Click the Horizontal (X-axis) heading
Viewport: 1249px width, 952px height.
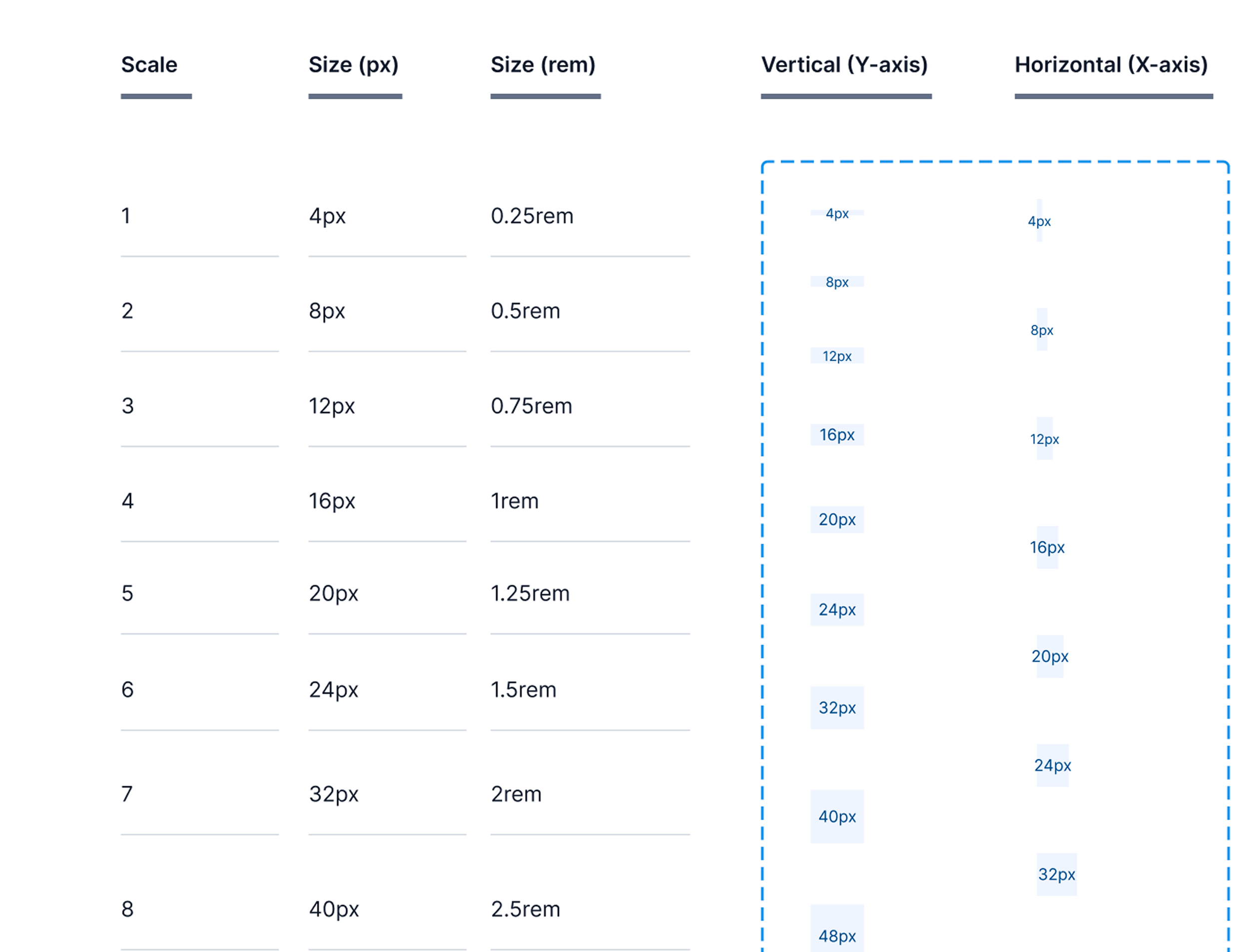coord(1111,65)
